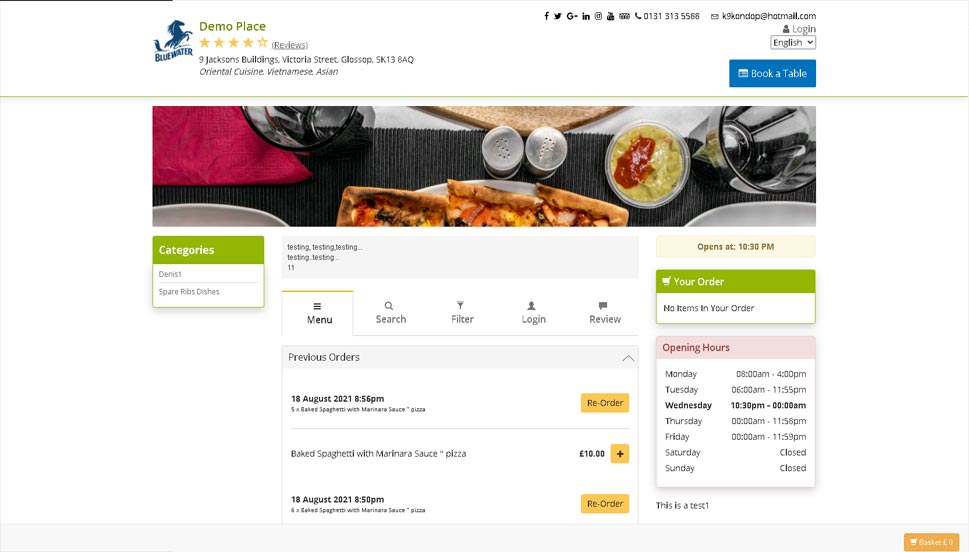Open the YouTube social icon
This screenshot has height=552, width=969.
click(x=611, y=16)
